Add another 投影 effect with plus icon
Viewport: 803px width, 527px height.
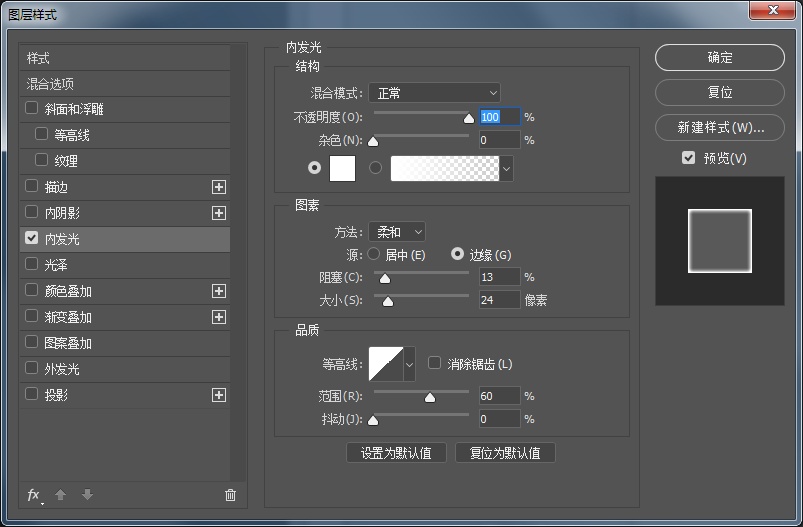[x=219, y=395]
